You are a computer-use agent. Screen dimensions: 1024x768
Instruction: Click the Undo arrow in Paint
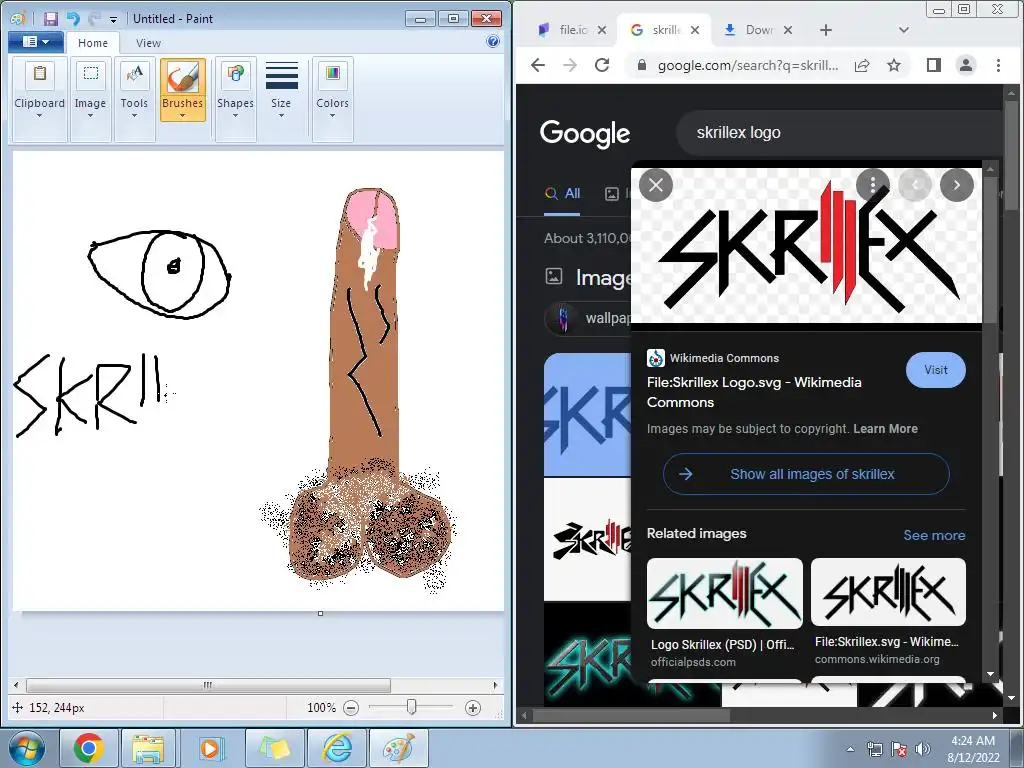(x=73, y=19)
